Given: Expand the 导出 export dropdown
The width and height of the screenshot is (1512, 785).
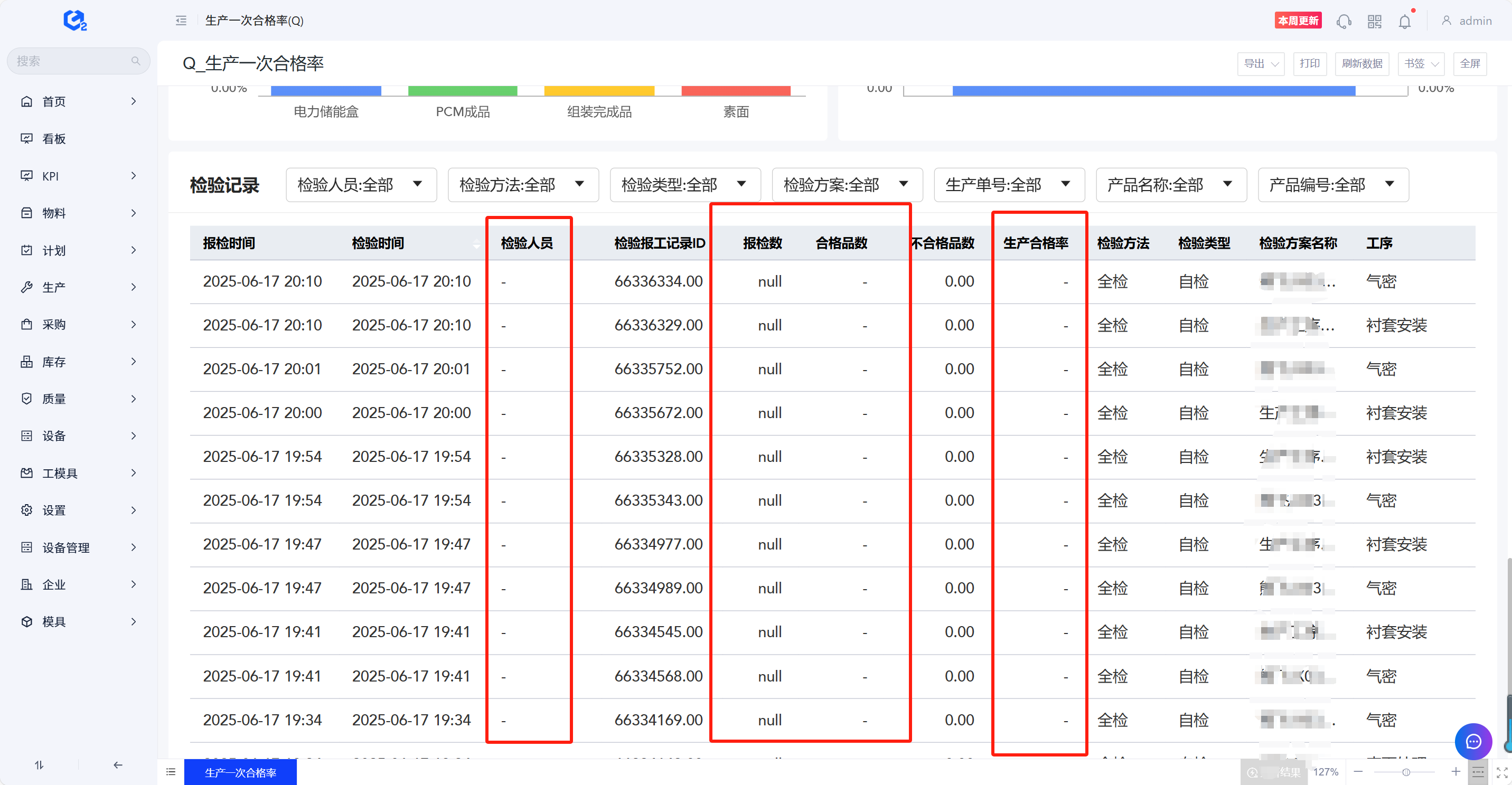Looking at the screenshot, I should coord(1260,63).
